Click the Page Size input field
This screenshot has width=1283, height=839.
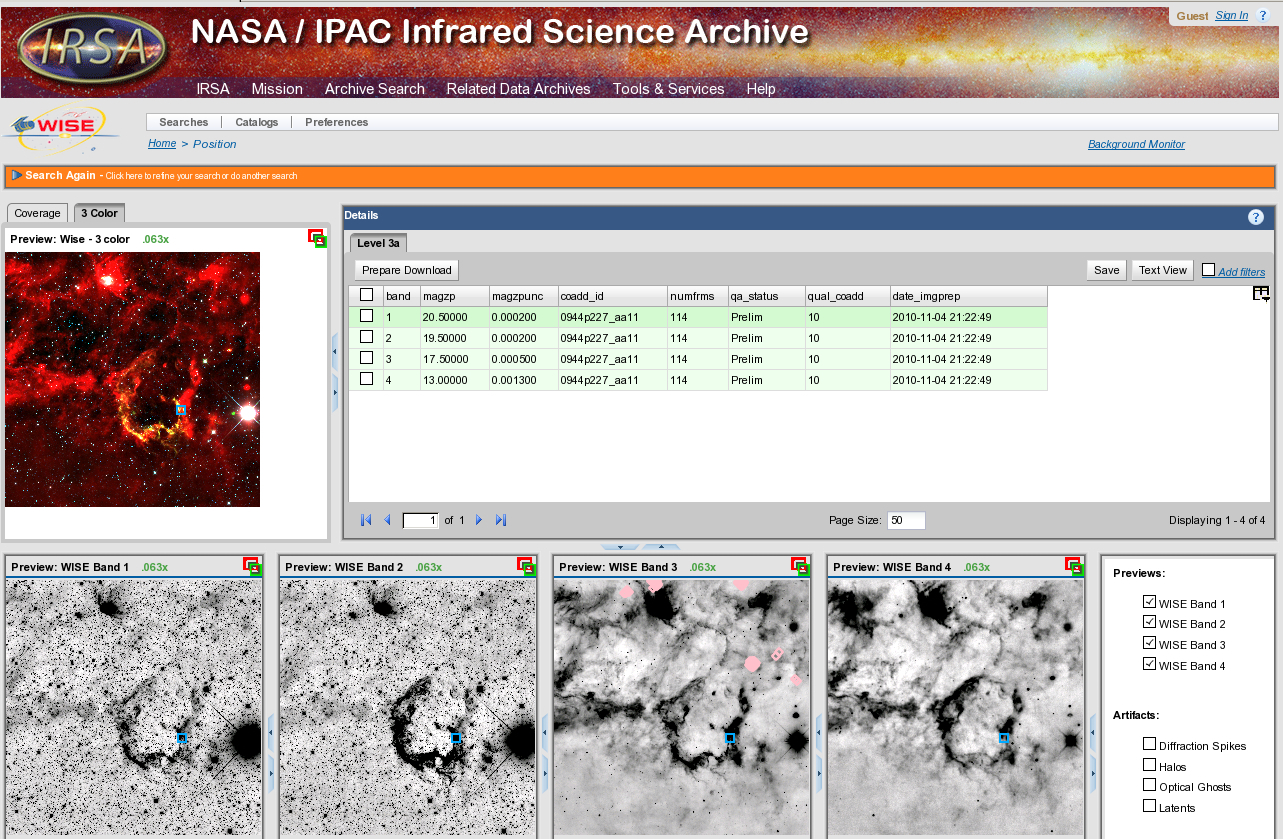click(x=905, y=520)
